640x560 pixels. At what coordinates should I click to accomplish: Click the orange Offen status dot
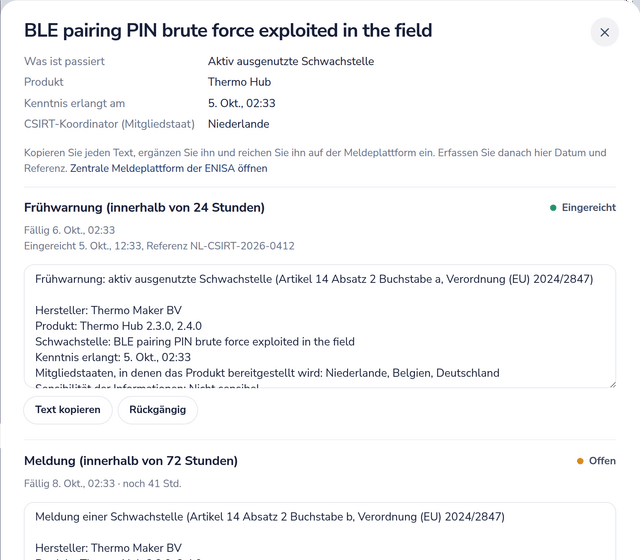[x=580, y=461]
